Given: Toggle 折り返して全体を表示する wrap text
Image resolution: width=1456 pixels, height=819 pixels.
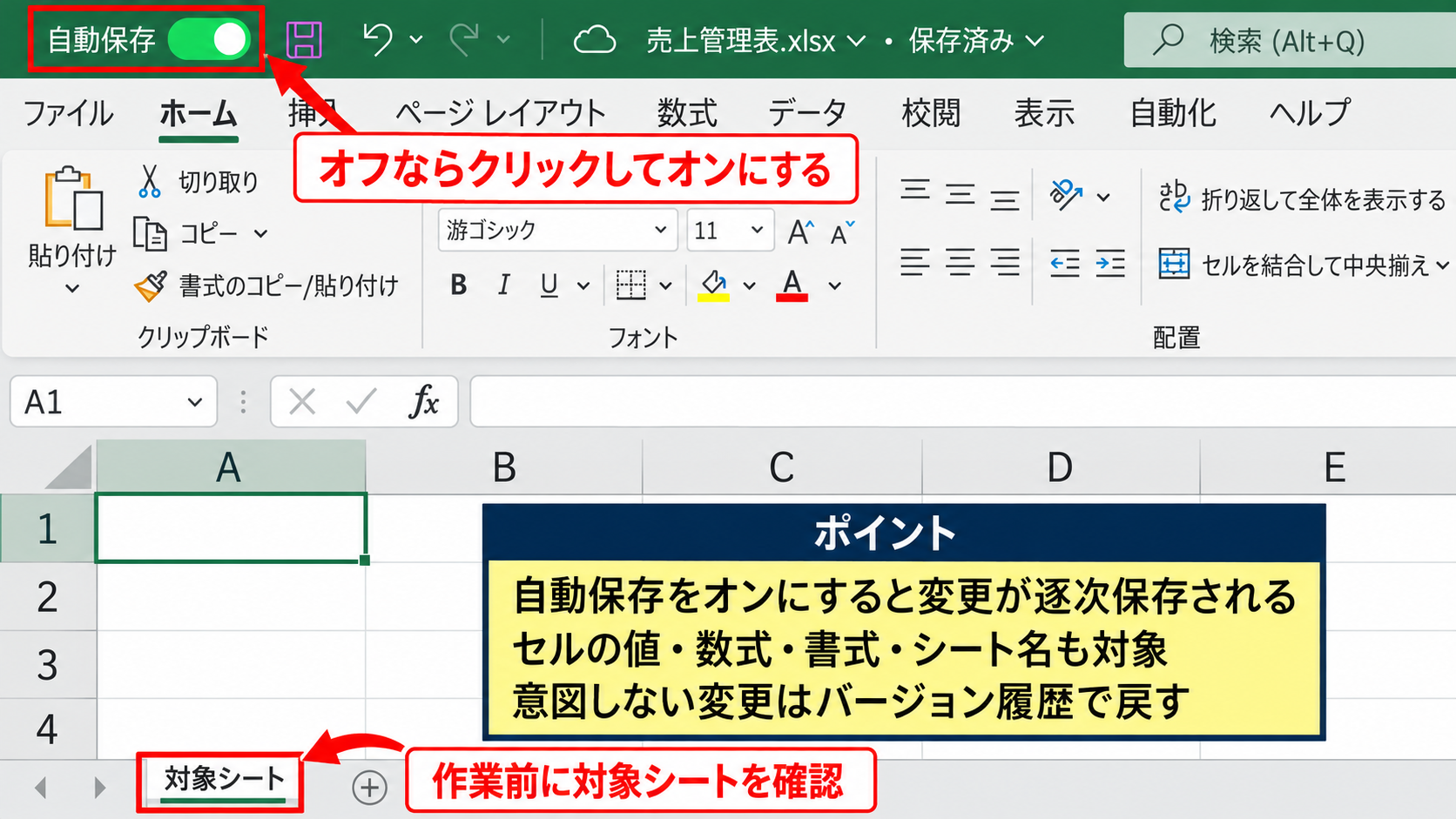Looking at the screenshot, I should (x=1302, y=199).
